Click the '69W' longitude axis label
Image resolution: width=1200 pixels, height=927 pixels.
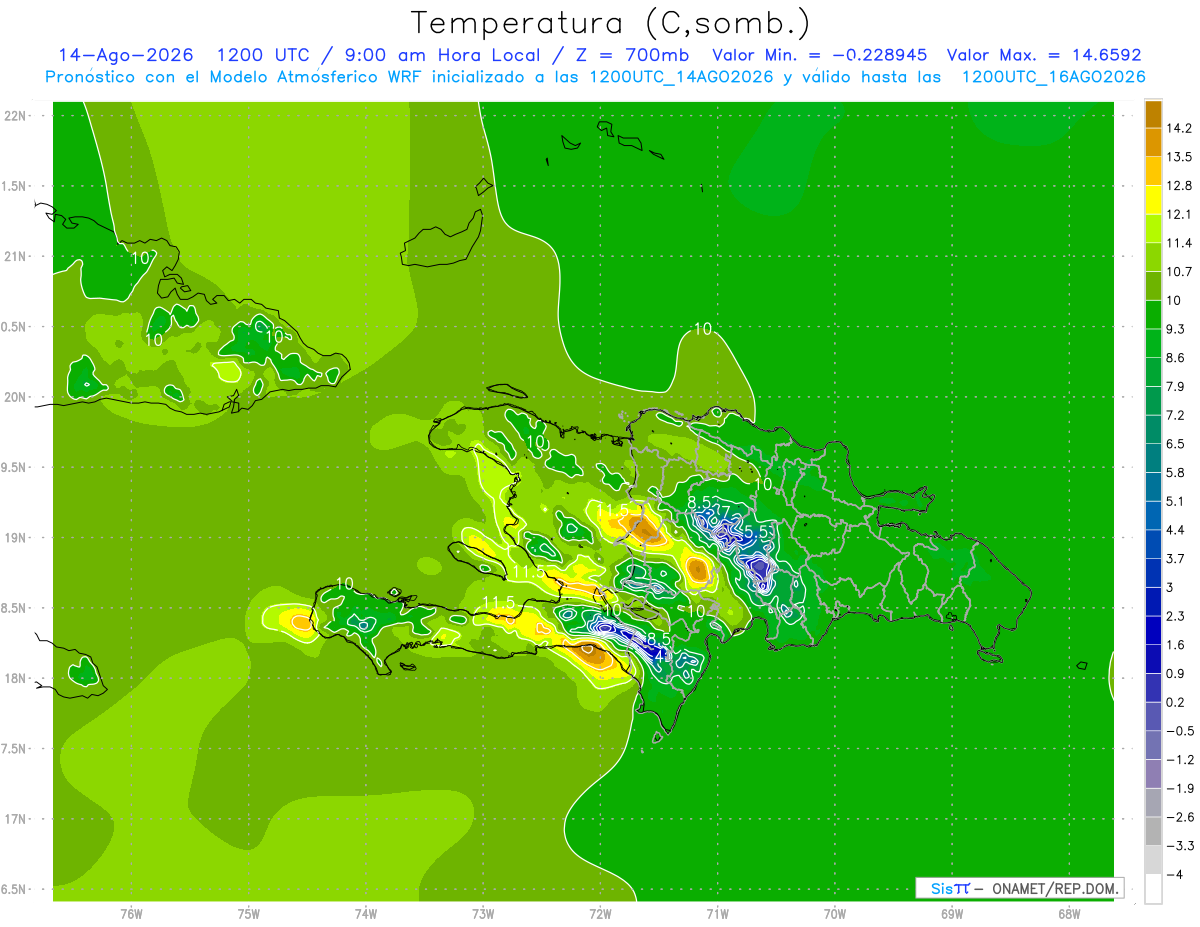952,913
